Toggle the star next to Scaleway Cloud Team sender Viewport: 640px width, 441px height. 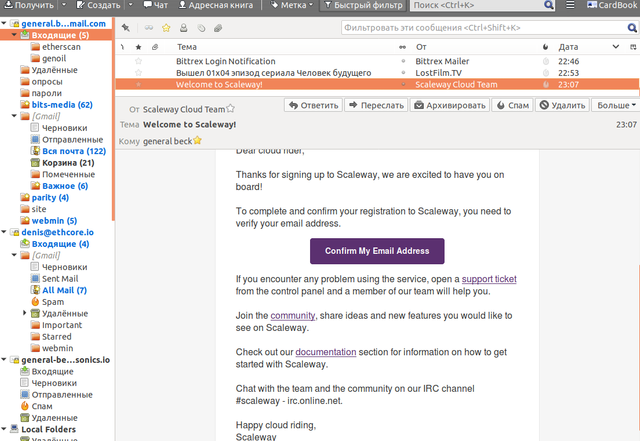pyautogui.click(x=231, y=108)
